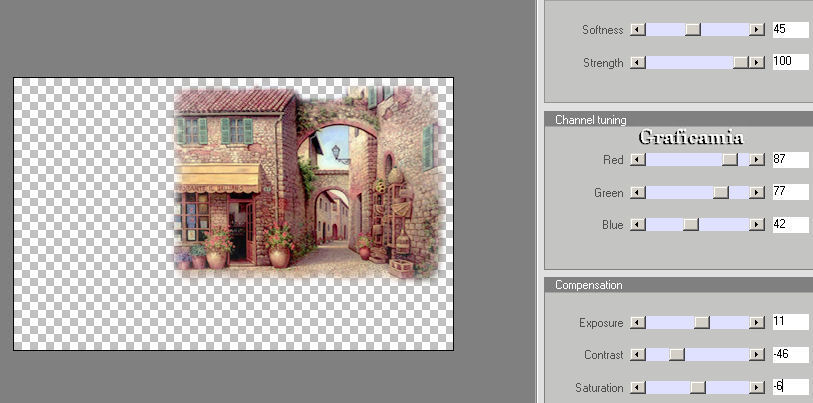This screenshot has height=403, width=813.
Task: Click the Green channel slider thumb
Action: 721,193
